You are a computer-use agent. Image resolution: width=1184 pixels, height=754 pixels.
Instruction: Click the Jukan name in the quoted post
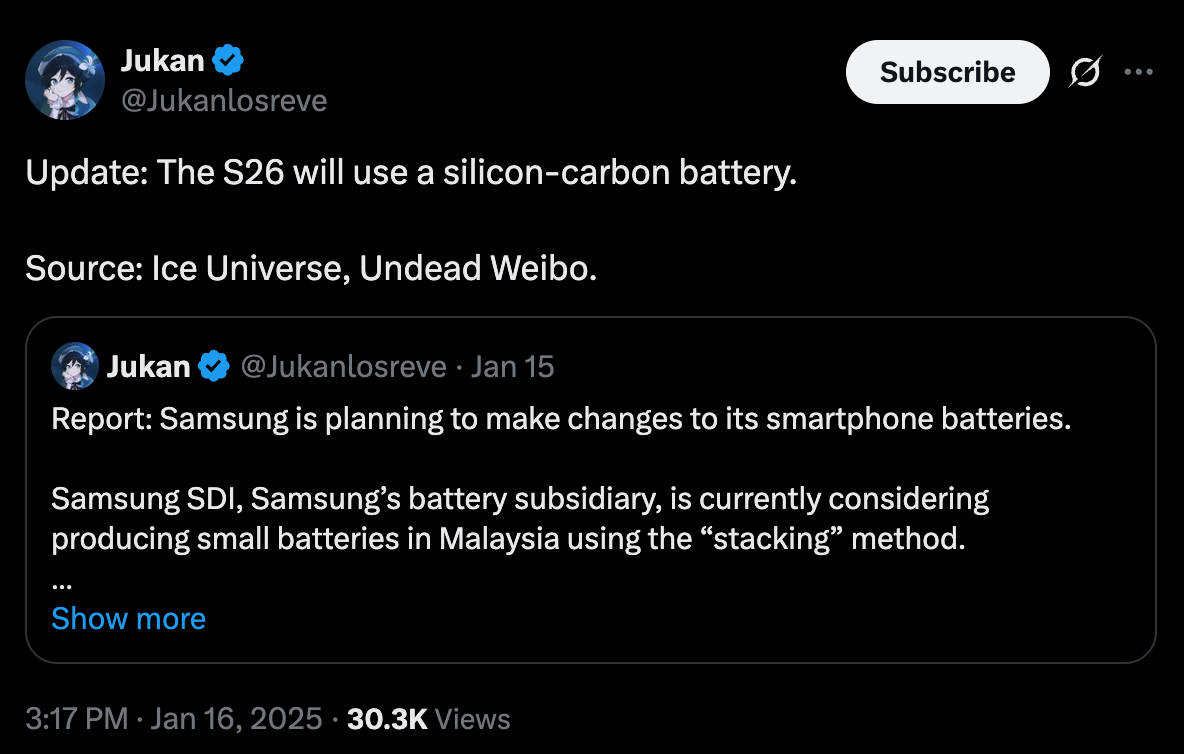(148, 367)
